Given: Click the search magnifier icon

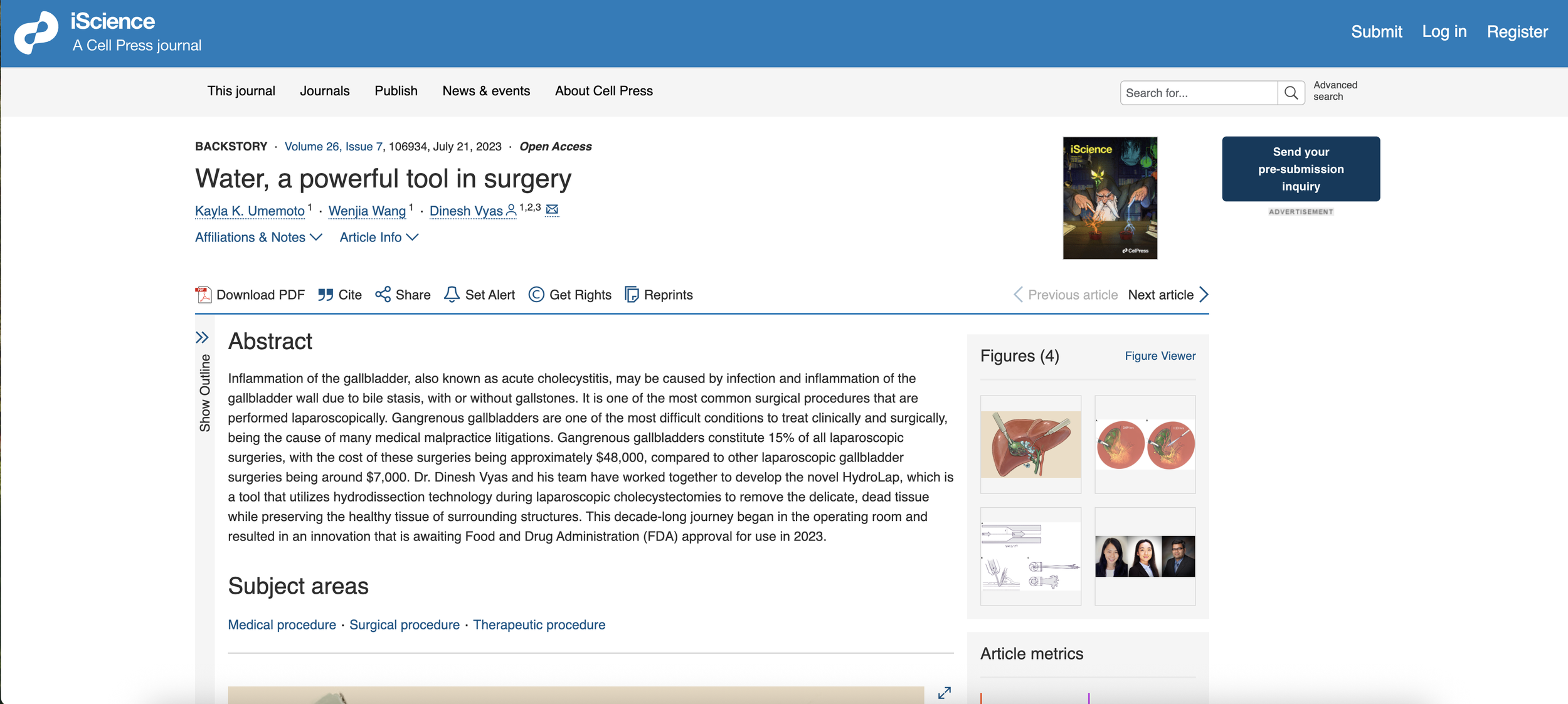Looking at the screenshot, I should (x=1291, y=93).
